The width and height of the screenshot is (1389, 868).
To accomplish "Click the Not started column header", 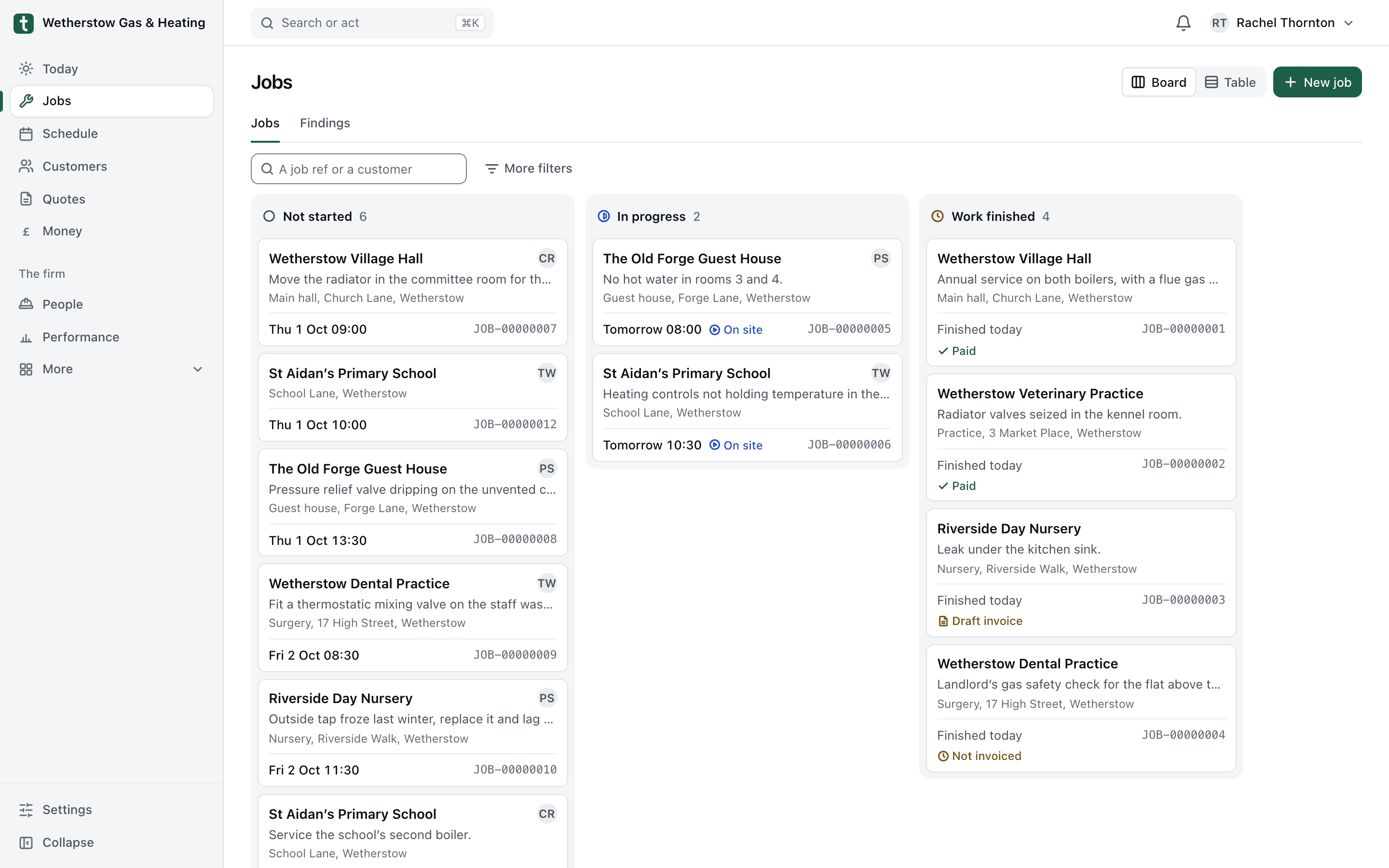I will click(x=314, y=217).
